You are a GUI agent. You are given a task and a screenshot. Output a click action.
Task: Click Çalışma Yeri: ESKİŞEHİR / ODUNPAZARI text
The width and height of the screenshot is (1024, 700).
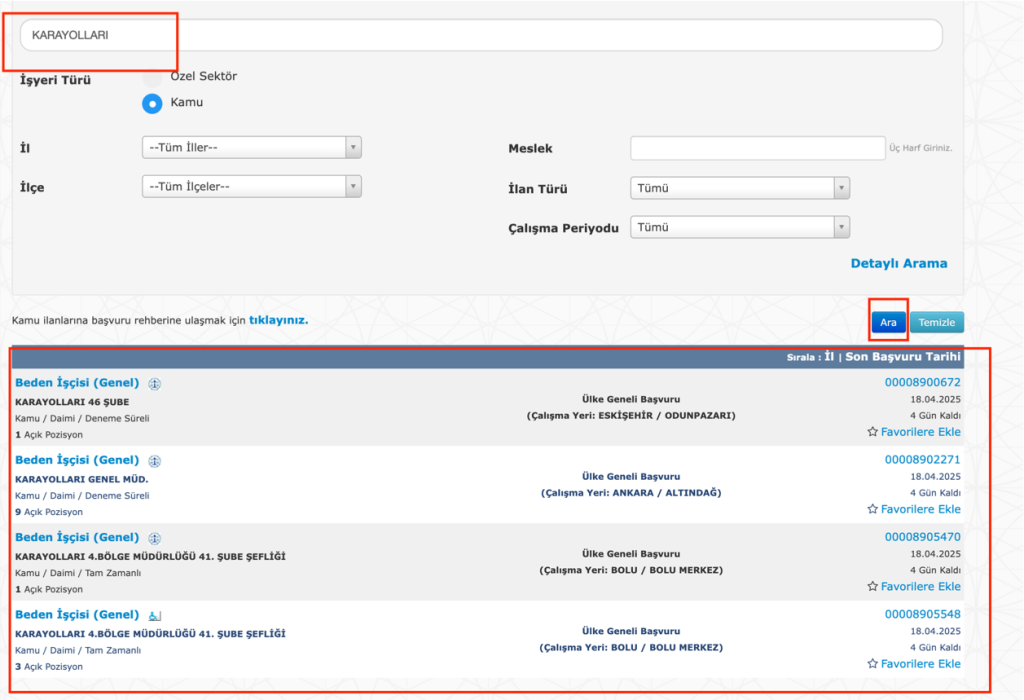click(x=631, y=415)
